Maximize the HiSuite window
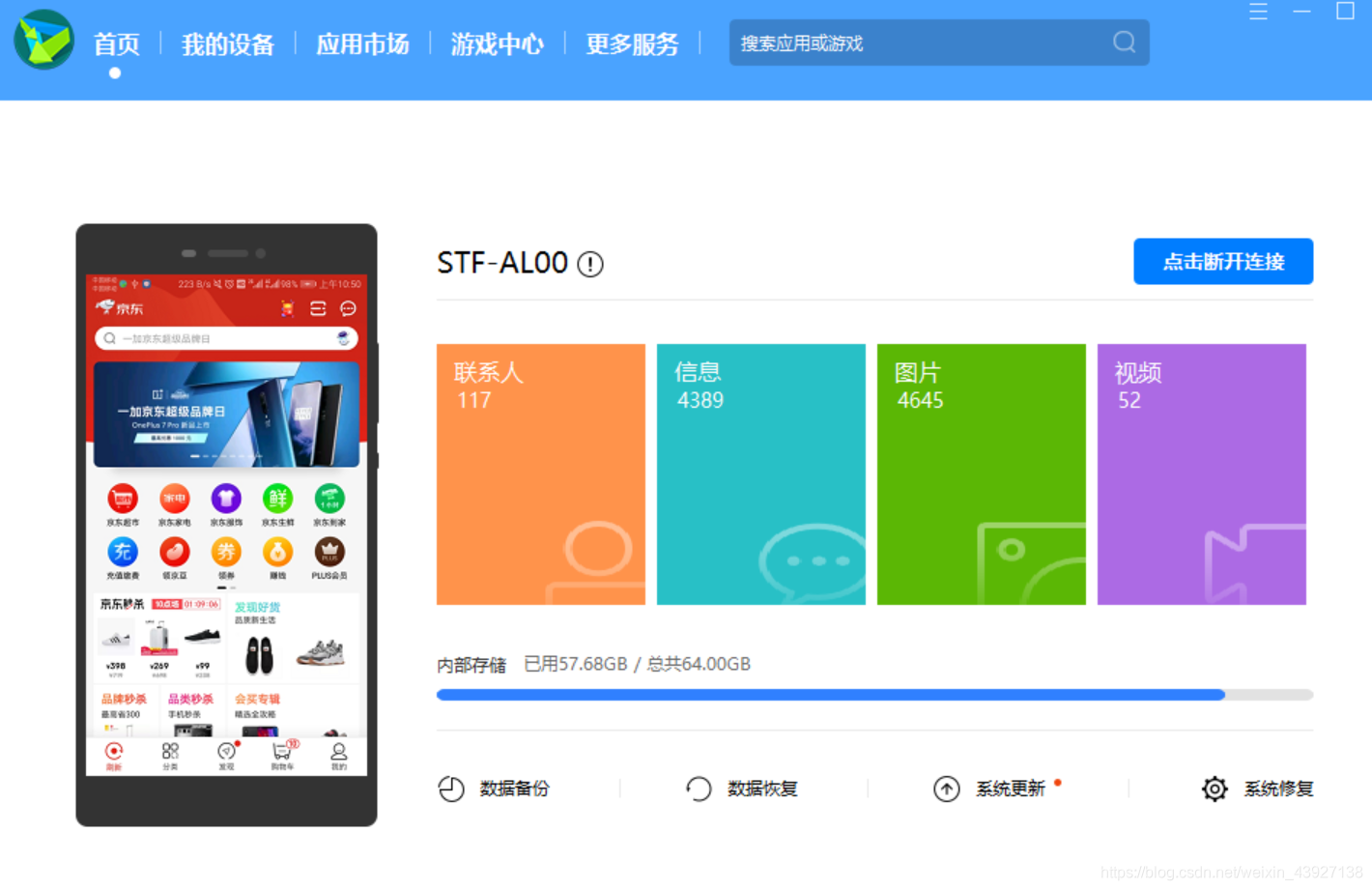This screenshot has height=890, width=1372. coord(1345,12)
